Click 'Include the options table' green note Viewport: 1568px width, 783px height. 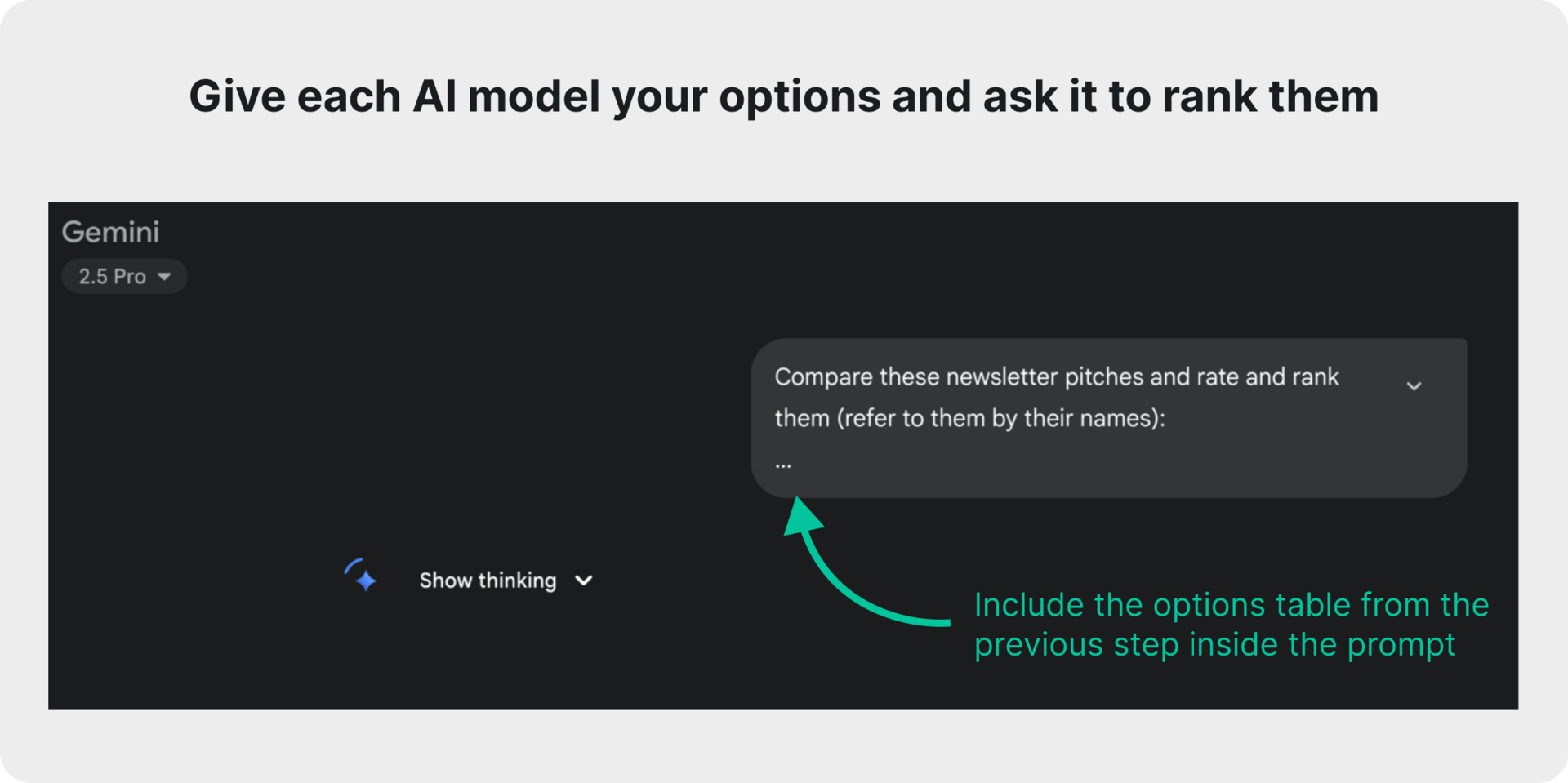click(1232, 605)
